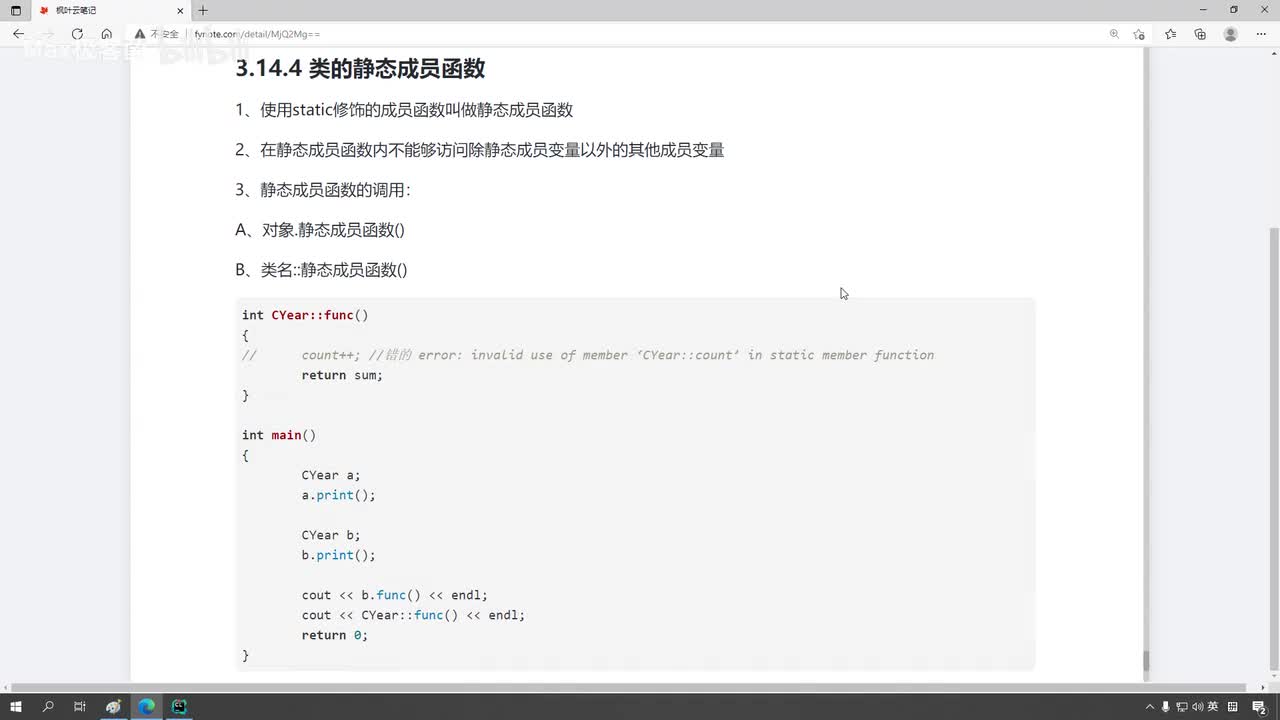The image size is (1280, 720).
Task: Click the code line cout << b.func() << endl;
Action: [395, 595]
